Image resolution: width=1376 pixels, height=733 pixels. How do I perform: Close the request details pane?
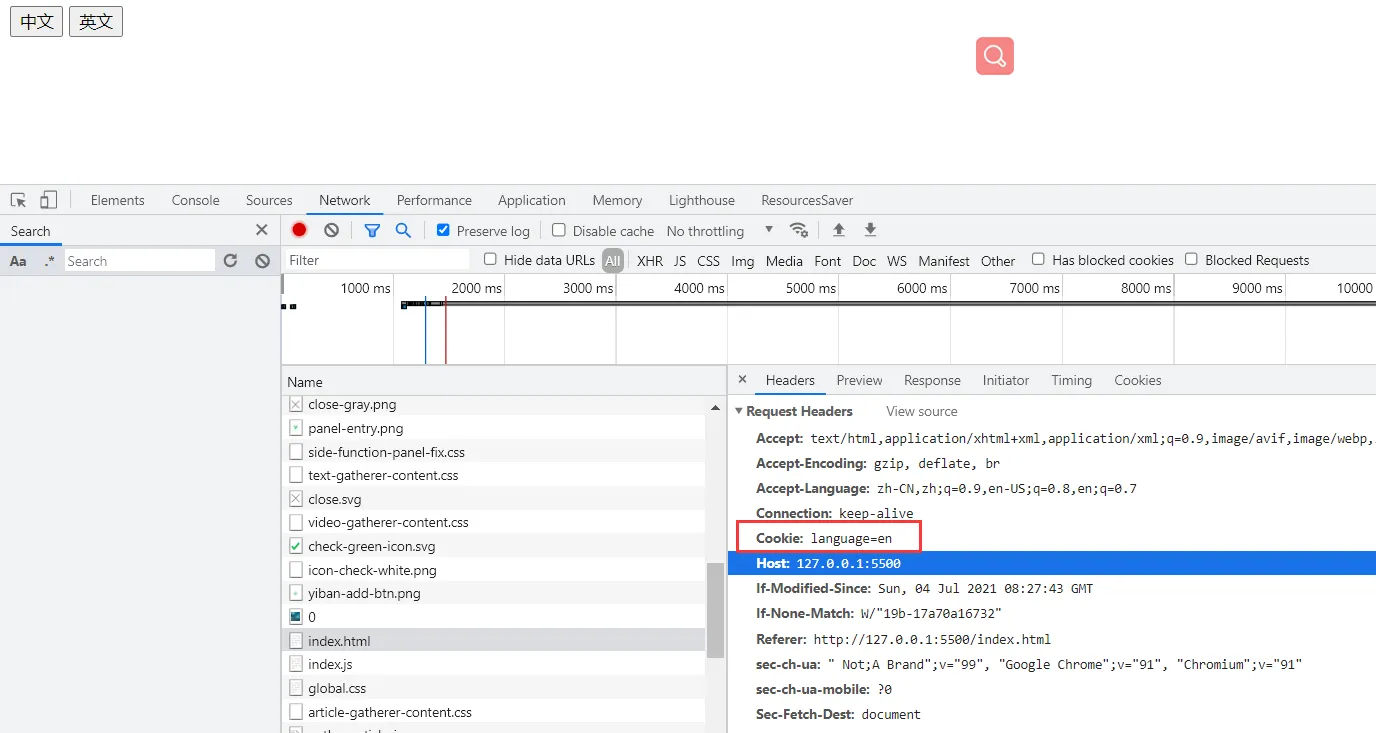742,380
